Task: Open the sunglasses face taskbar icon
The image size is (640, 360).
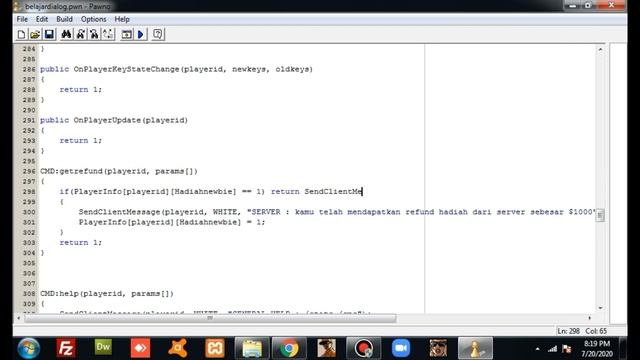Action: click(x=438, y=348)
